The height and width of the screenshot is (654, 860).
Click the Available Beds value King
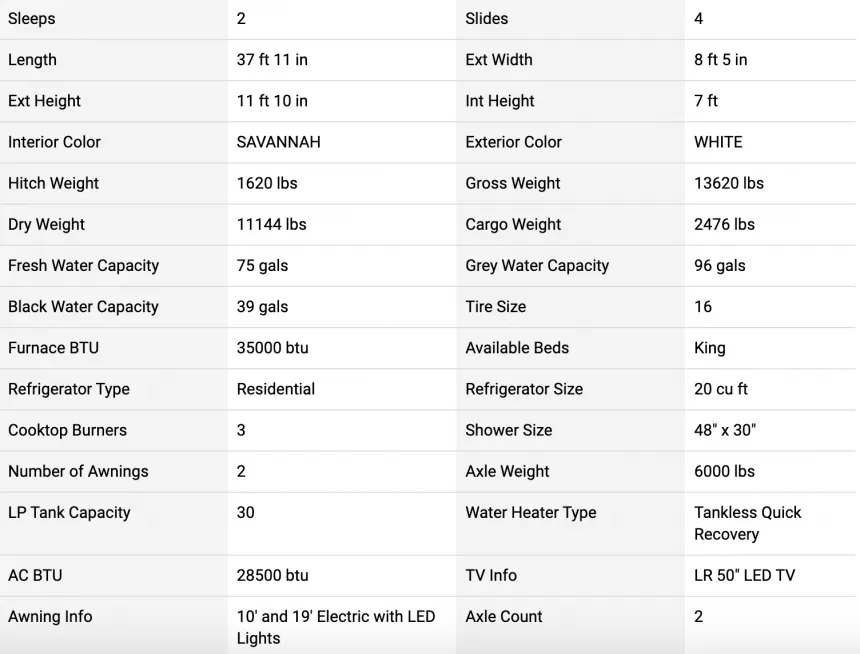point(710,348)
